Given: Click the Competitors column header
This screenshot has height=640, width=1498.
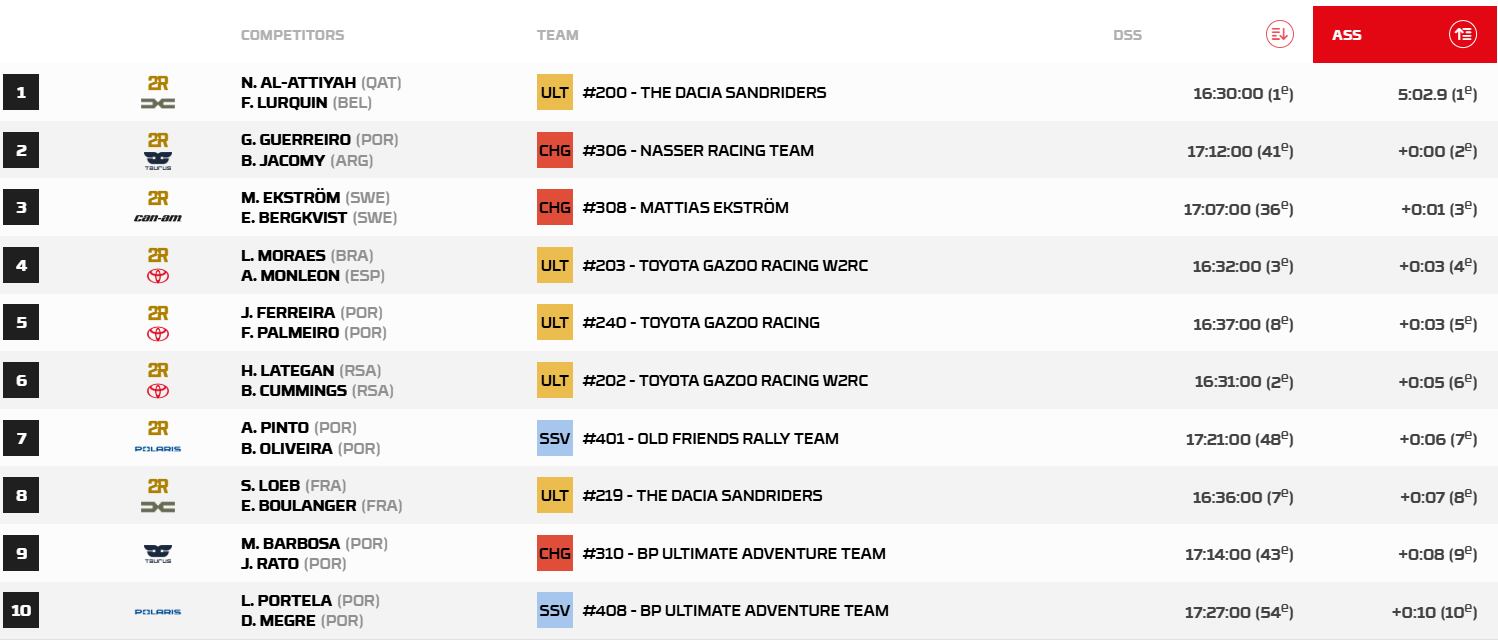Looking at the screenshot, I should point(292,35).
